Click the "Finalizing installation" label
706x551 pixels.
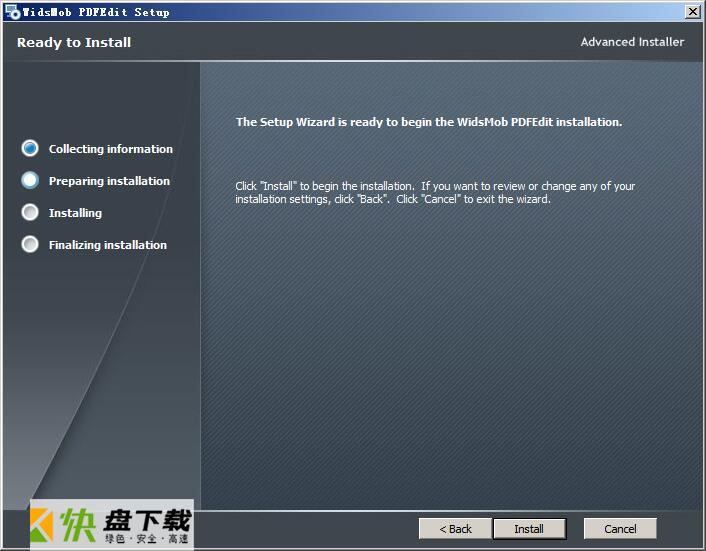pyautogui.click(x=108, y=245)
